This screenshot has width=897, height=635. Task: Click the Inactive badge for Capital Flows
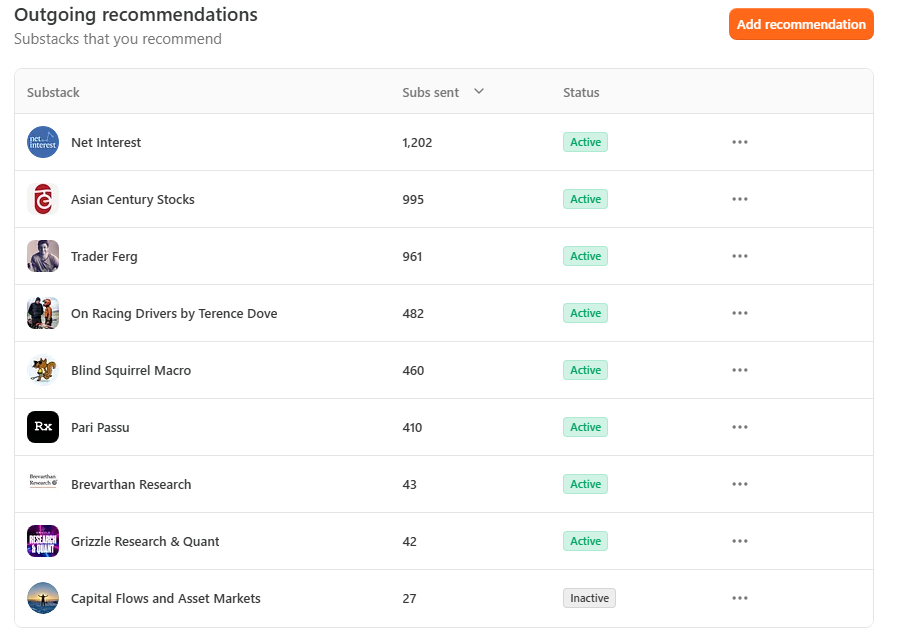click(589, 598)
